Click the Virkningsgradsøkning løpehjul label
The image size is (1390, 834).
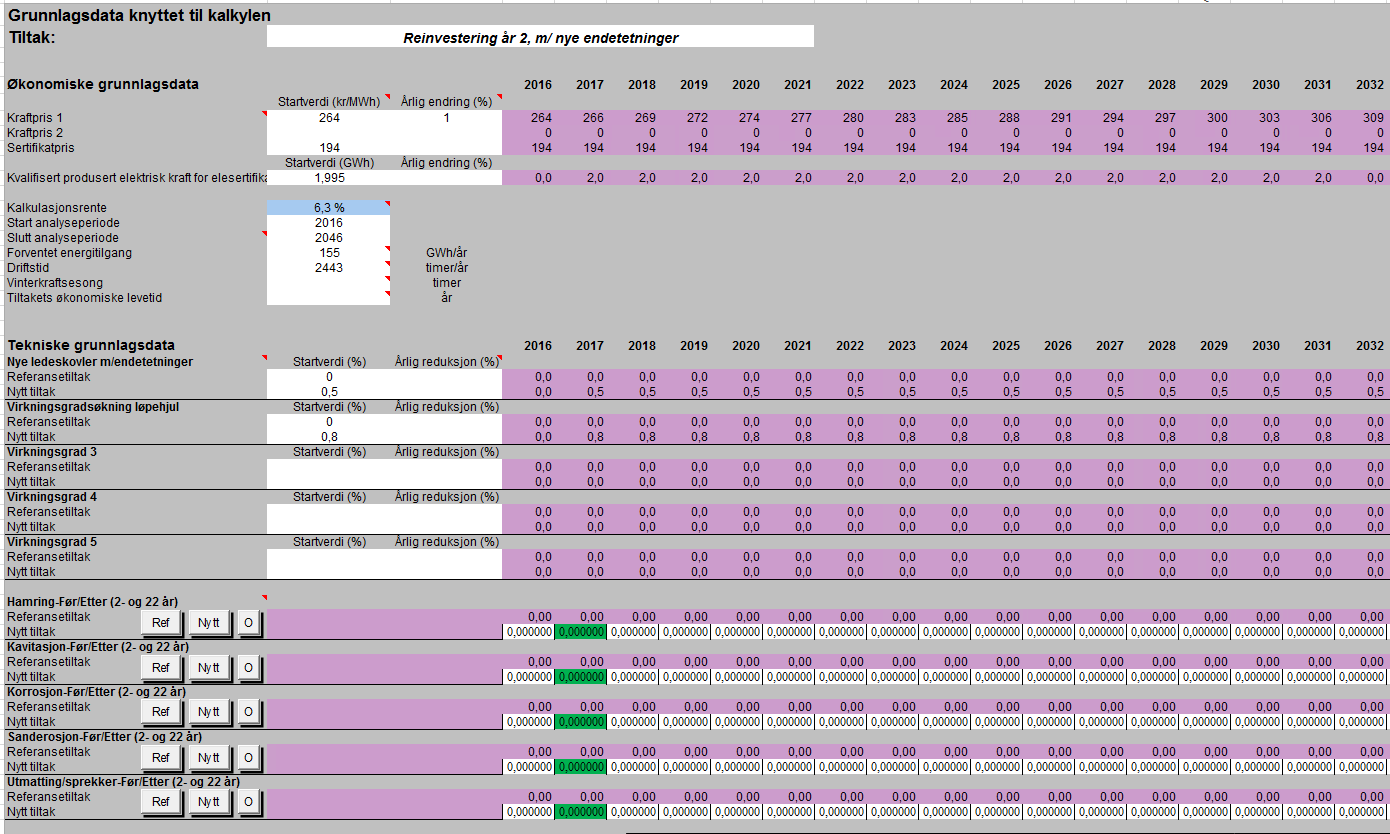point(93,407)
